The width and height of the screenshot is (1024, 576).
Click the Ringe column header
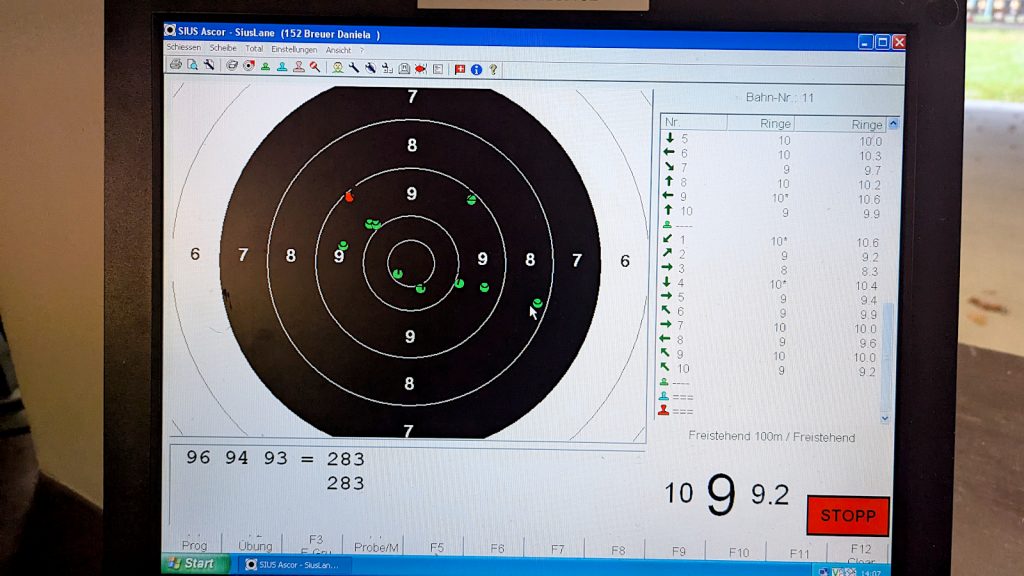click(x=776, y=124)
